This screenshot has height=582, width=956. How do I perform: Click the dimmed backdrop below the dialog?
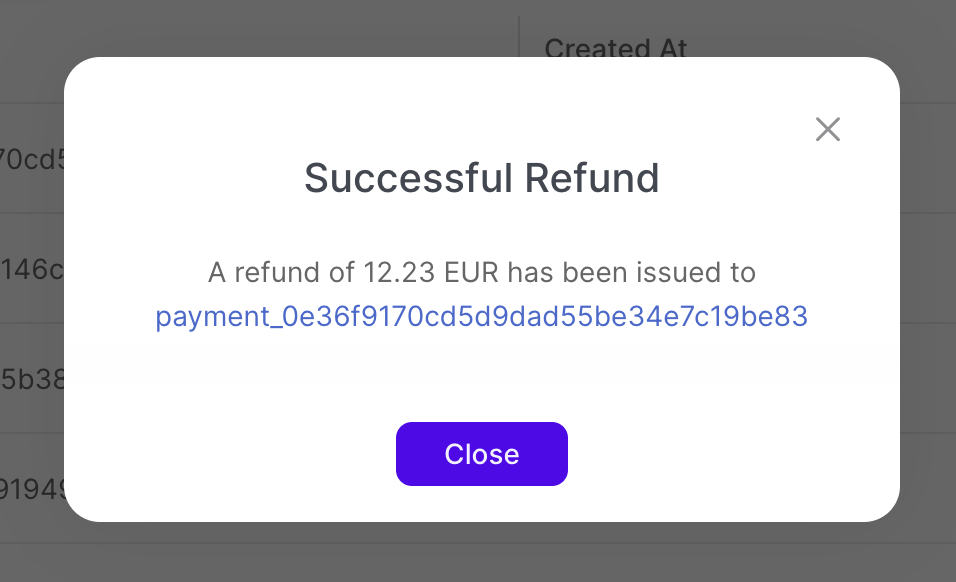(x=480, y=555)
